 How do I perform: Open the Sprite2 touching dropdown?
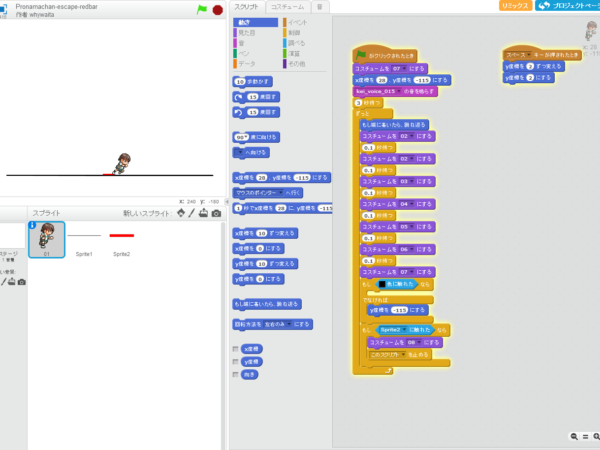(x=404, y=330)
